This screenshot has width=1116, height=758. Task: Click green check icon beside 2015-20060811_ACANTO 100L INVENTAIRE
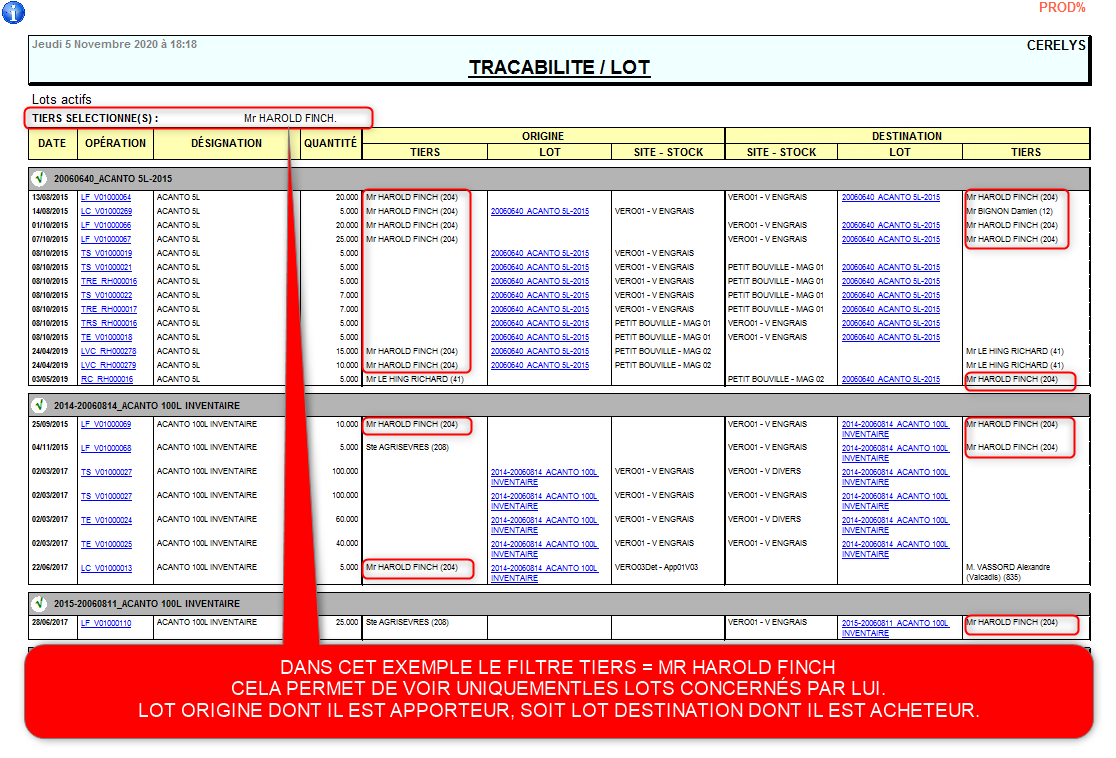pyautogui.click(x=39, y=604)
